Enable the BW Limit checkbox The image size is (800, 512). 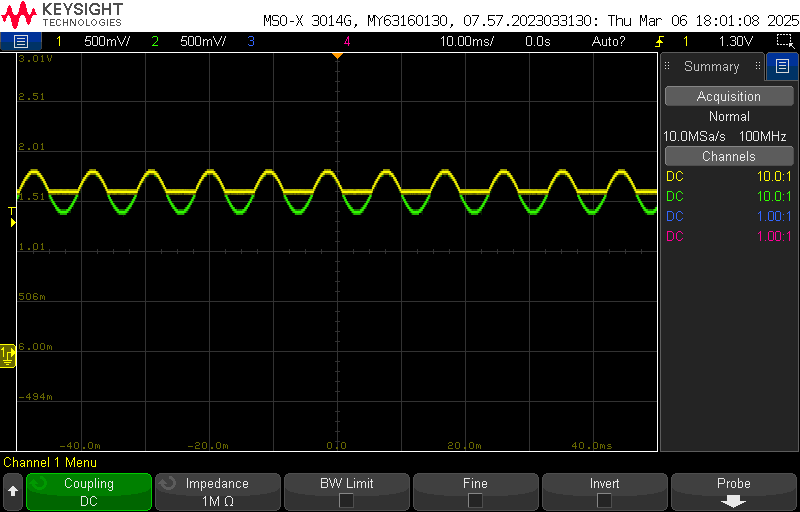(346, 500)
